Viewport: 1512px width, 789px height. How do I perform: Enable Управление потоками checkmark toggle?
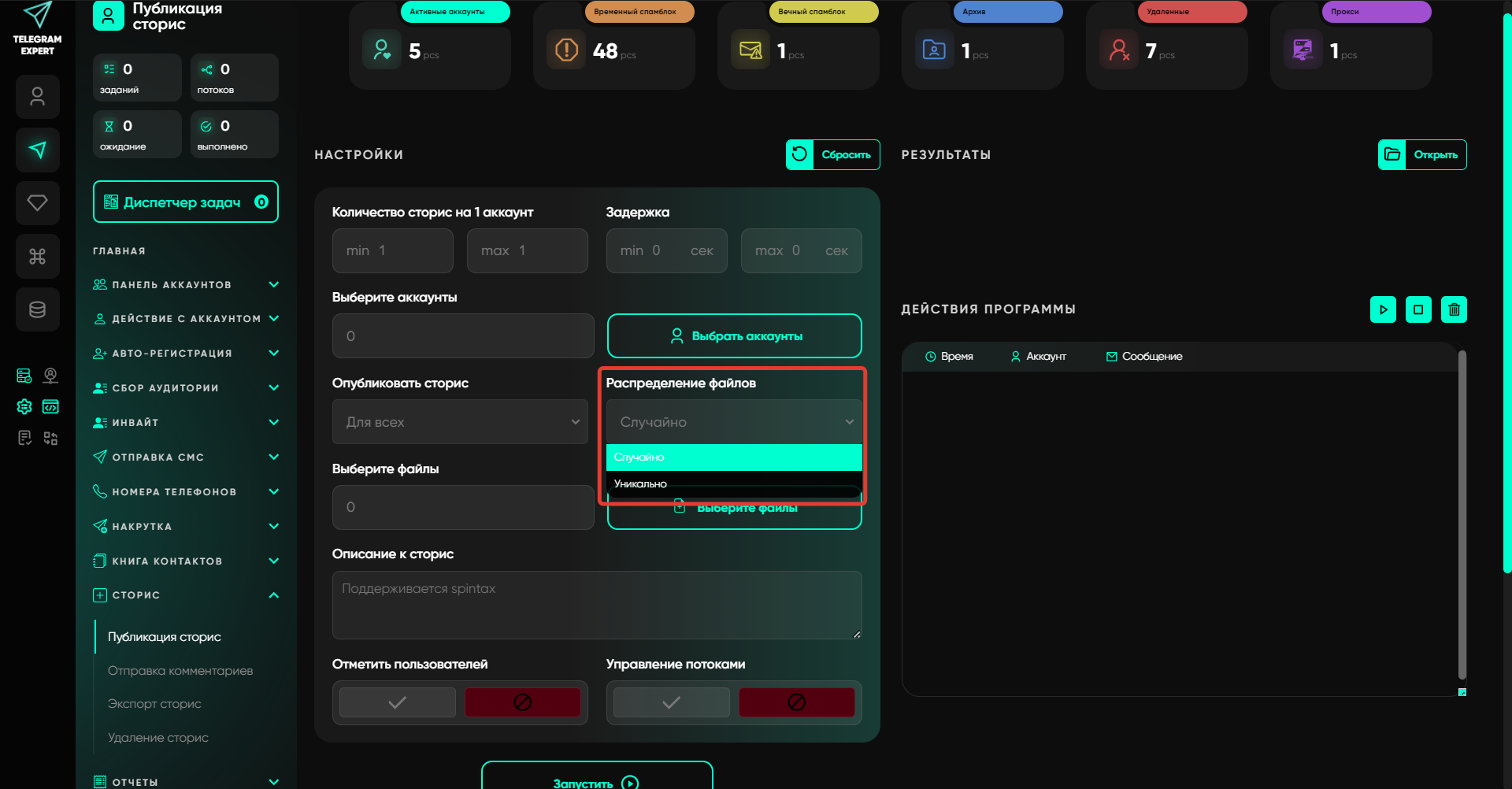[x=671, y=702]
